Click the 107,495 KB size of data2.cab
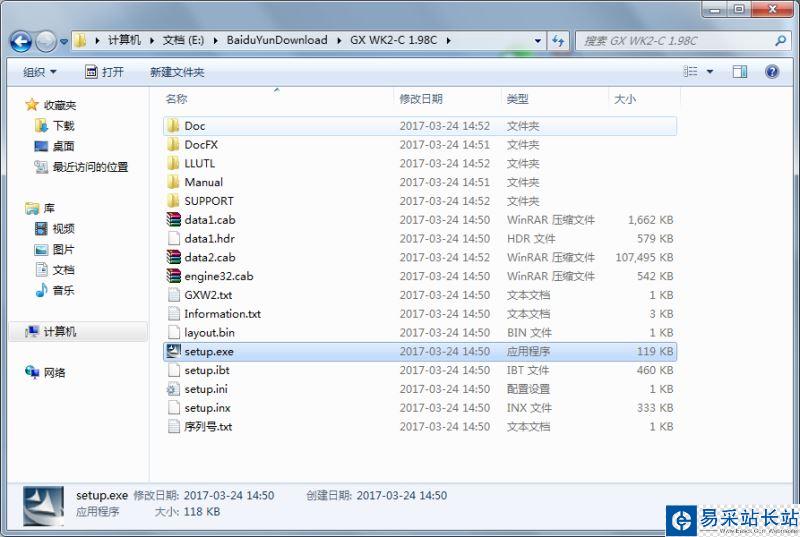Screen dimensions: 800x537 [644, 258]
